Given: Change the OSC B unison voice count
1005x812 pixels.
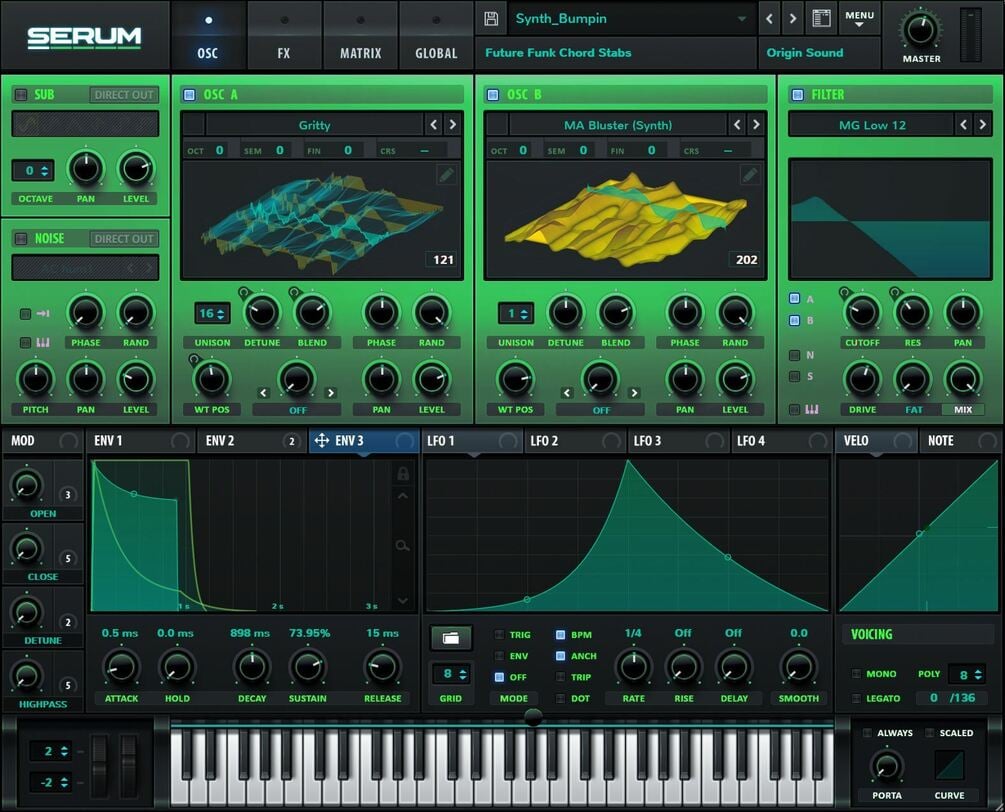Looking at the screenshot, I should tap(516, 313).
